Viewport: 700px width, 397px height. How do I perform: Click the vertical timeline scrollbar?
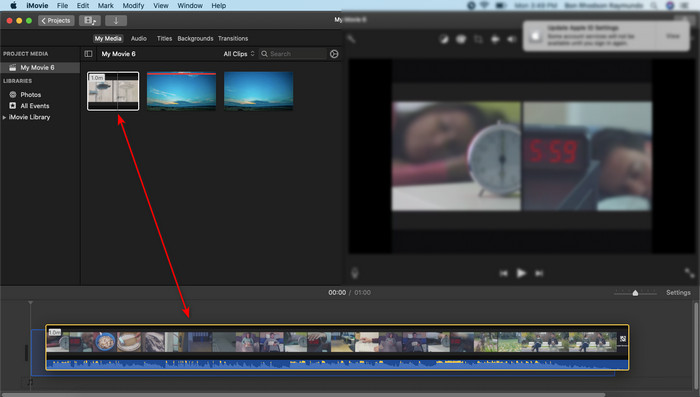[696, 346]
